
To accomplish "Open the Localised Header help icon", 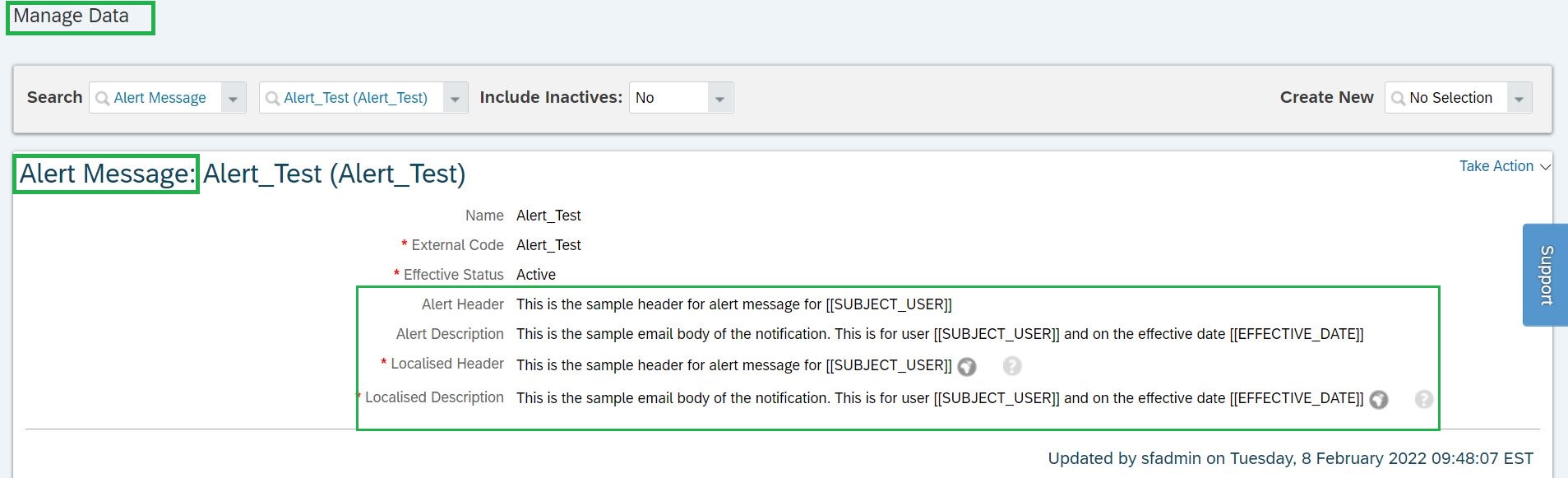I will (1012, 366).
